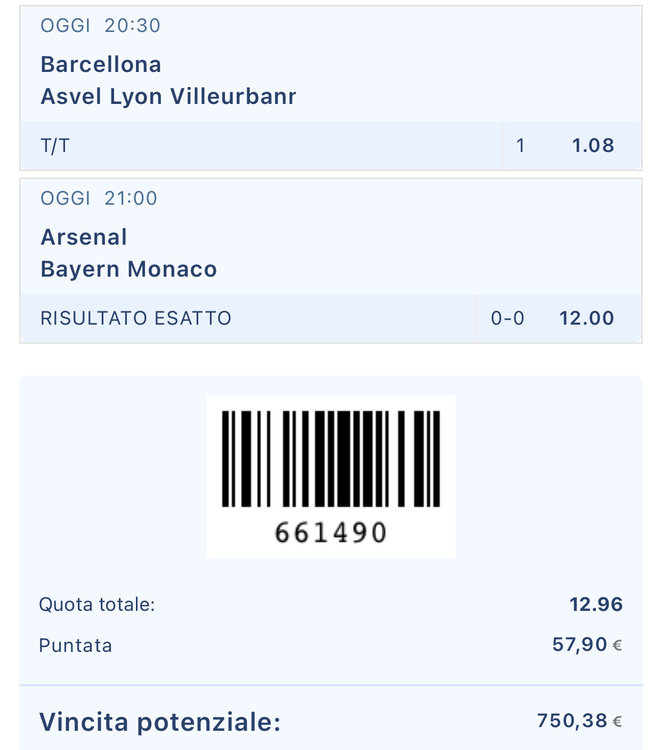Select the total odds value 12.96
The width and height of the screenshot is (662, 750).
(x=595, y=604)
